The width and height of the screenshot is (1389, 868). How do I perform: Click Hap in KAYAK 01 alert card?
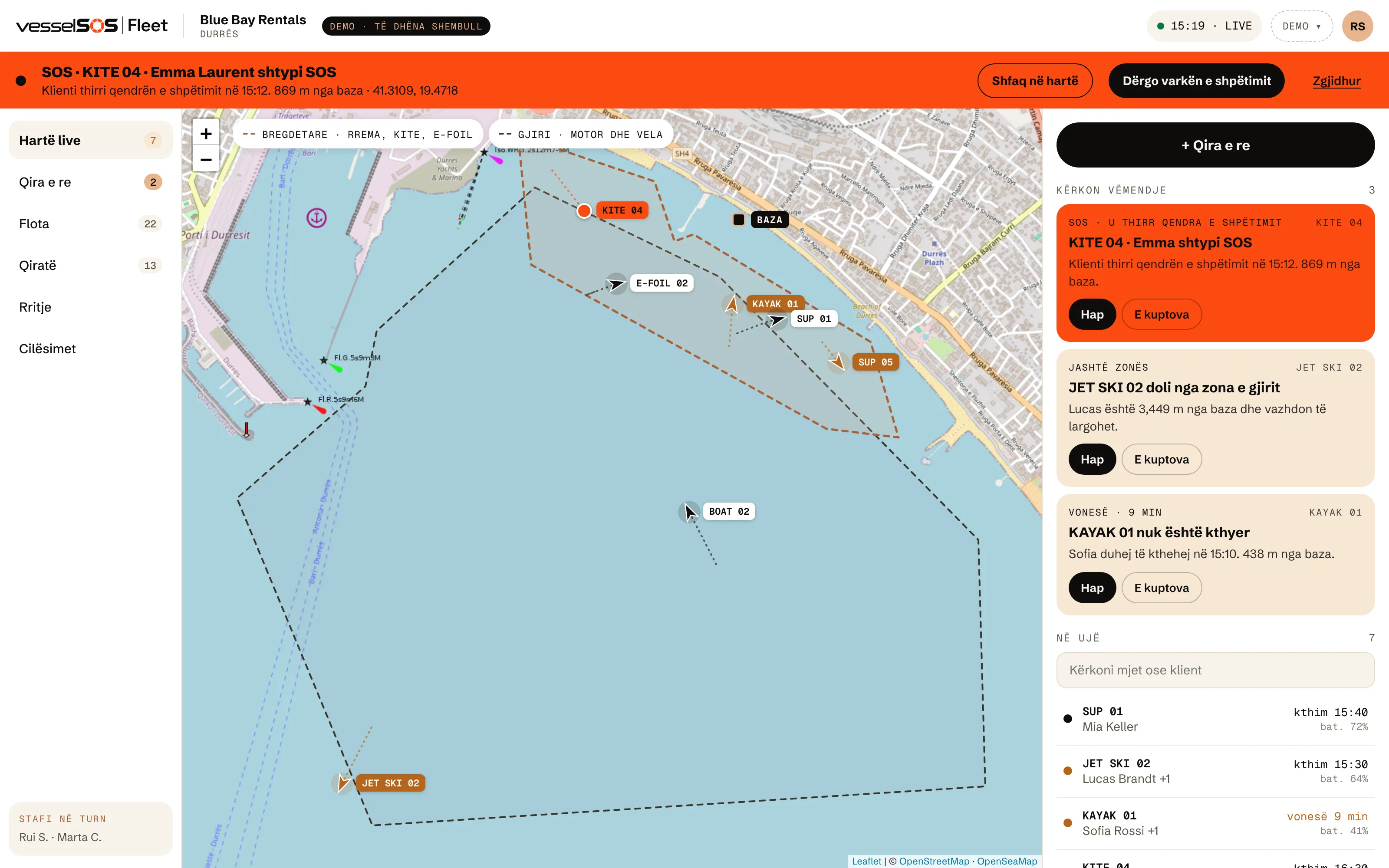[1092, 588]
